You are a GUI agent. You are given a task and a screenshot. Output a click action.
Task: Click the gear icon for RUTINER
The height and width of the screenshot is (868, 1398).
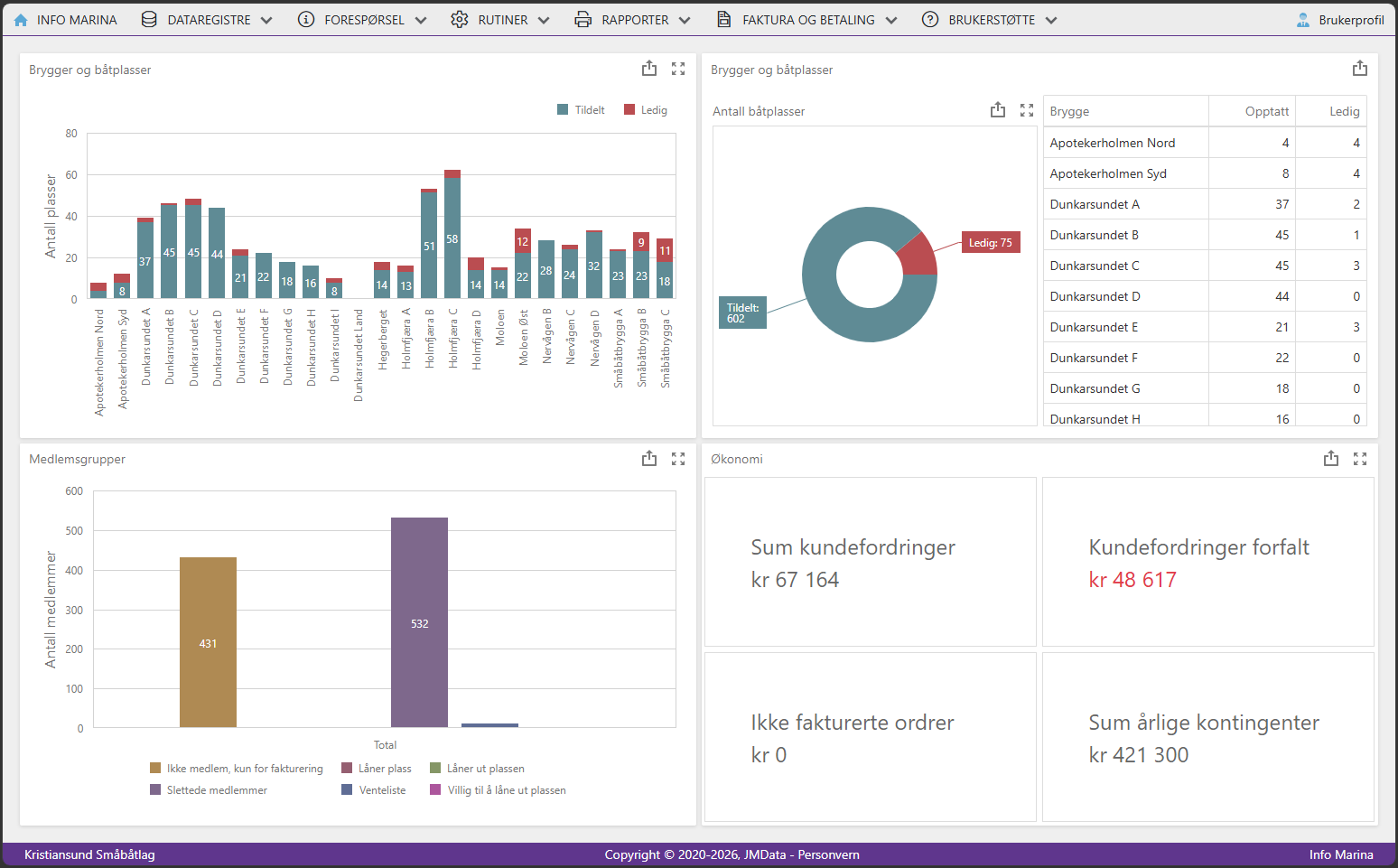(460, 20)
